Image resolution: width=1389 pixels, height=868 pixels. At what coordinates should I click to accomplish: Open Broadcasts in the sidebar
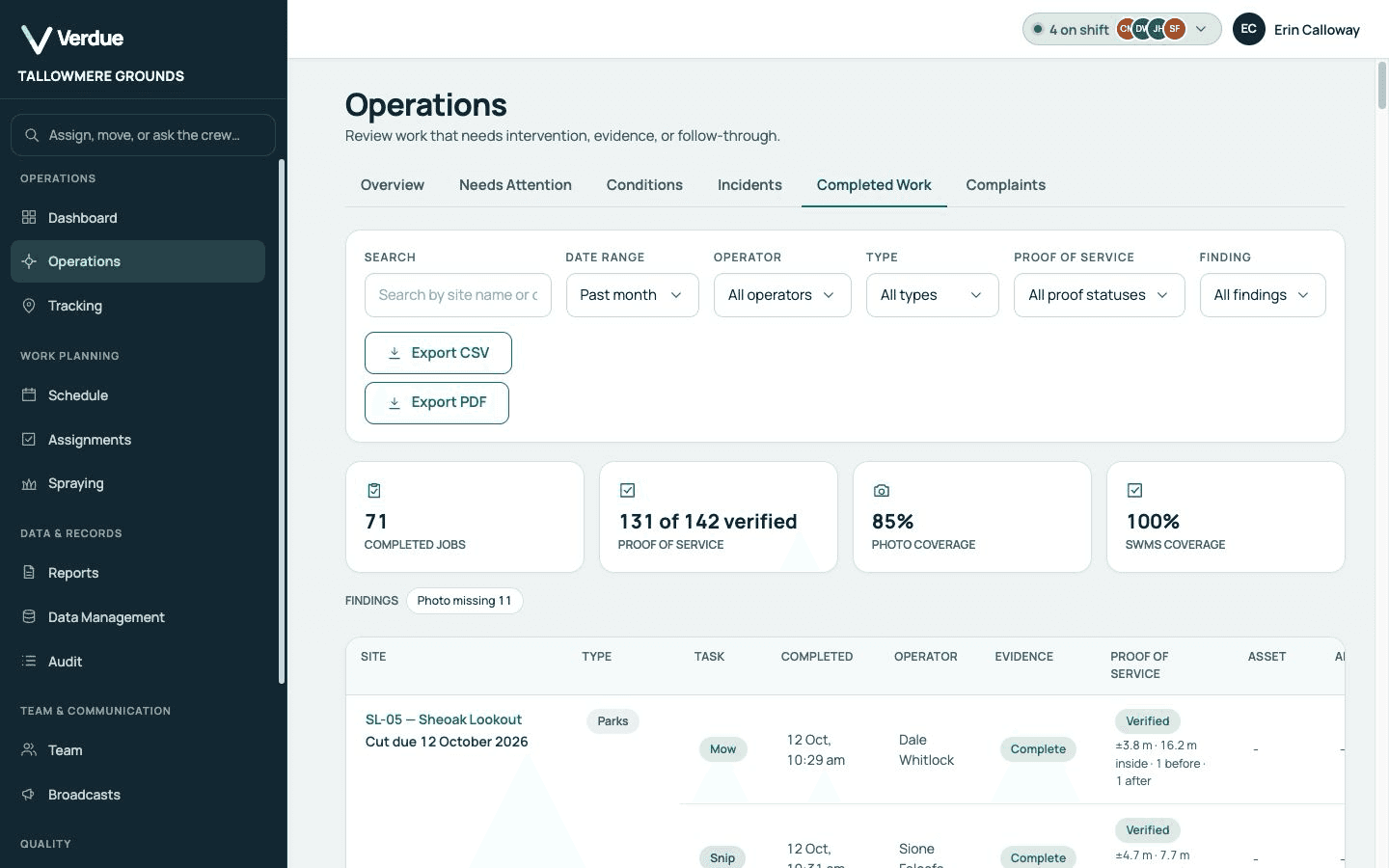click(x=138, y=795)
